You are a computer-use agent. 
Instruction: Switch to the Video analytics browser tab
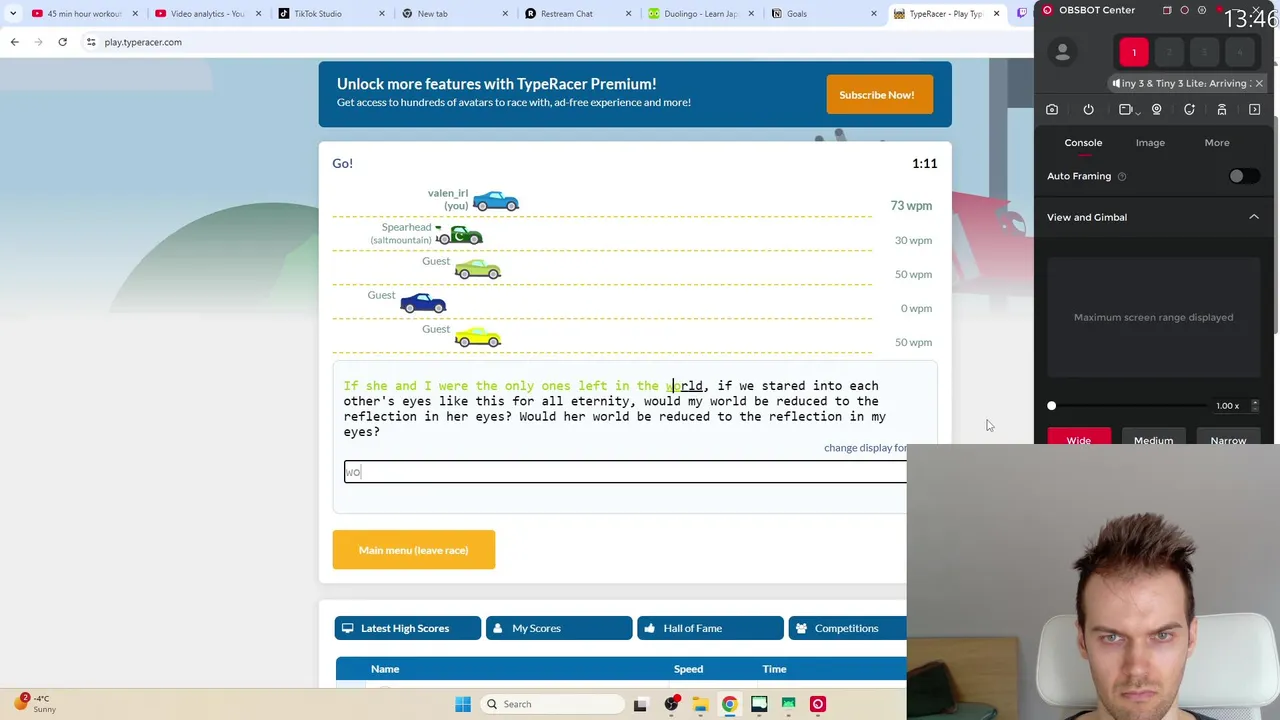[207, 14]
